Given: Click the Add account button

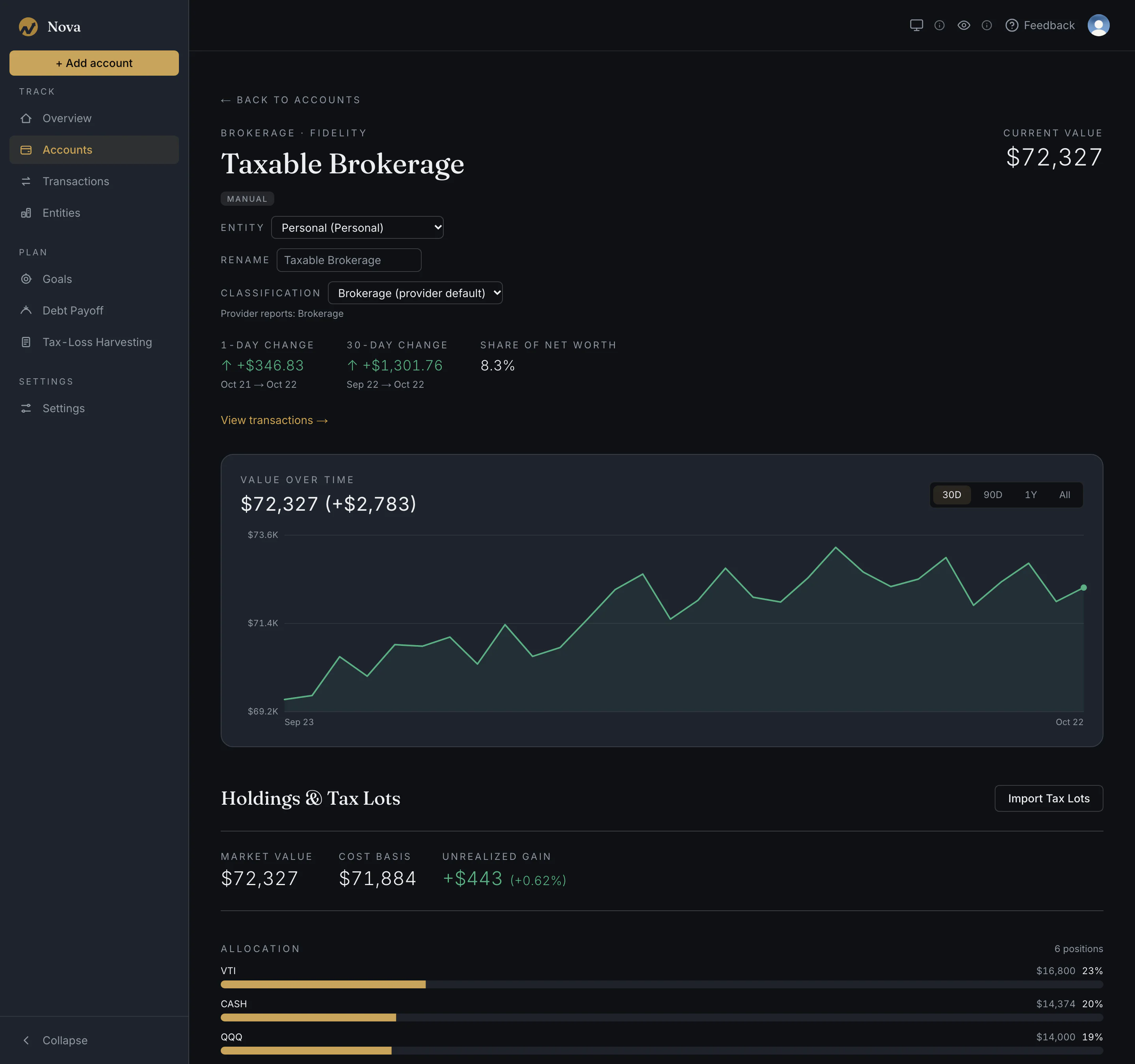Looking at the screenshot, I should pos(94,63).
